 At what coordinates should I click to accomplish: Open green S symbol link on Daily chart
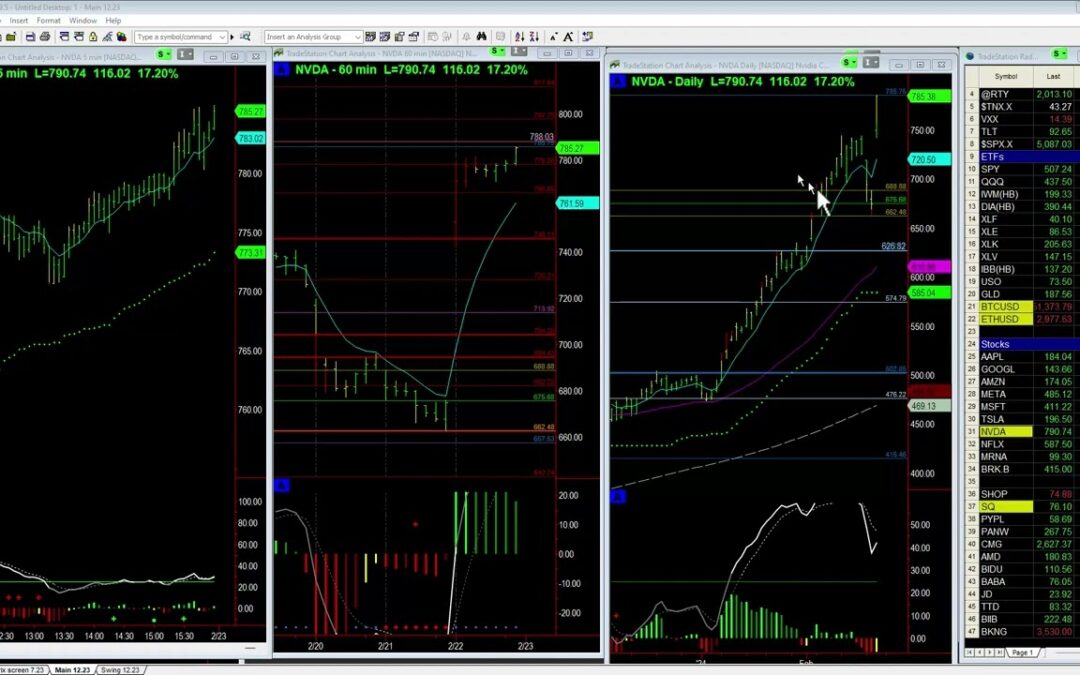click(850, 63)
